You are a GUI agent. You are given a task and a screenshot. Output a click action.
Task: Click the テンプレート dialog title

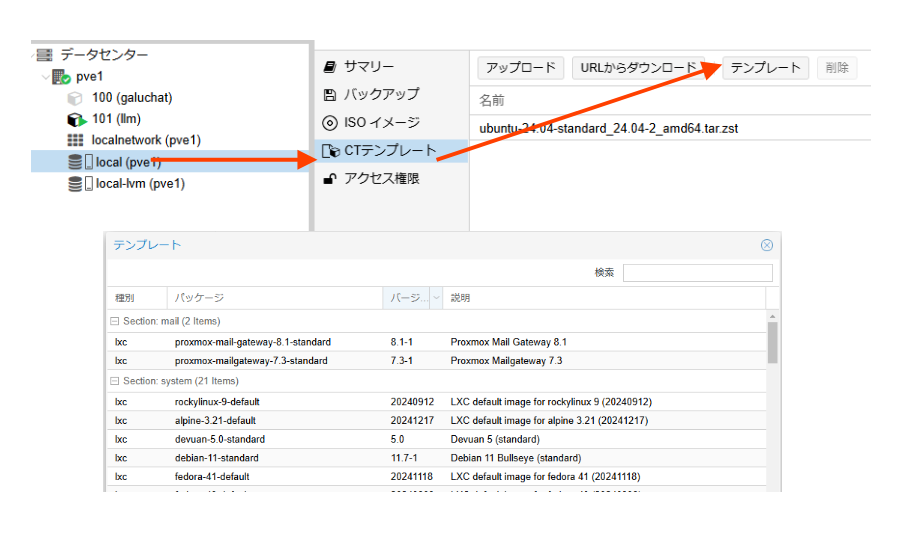(x=147, y=245)
